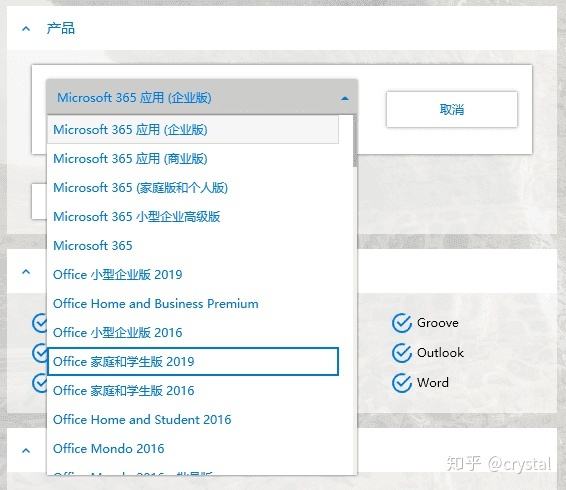Choose the plain Microsoft 365 option
Screen dimensions: 566x490
(x=193, y=246)
